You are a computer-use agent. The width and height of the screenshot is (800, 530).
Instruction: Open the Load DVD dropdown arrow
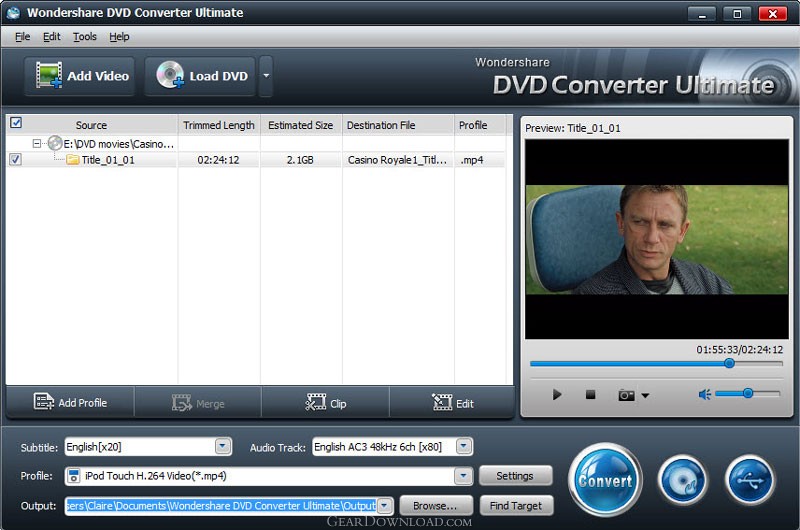(266, 76)
